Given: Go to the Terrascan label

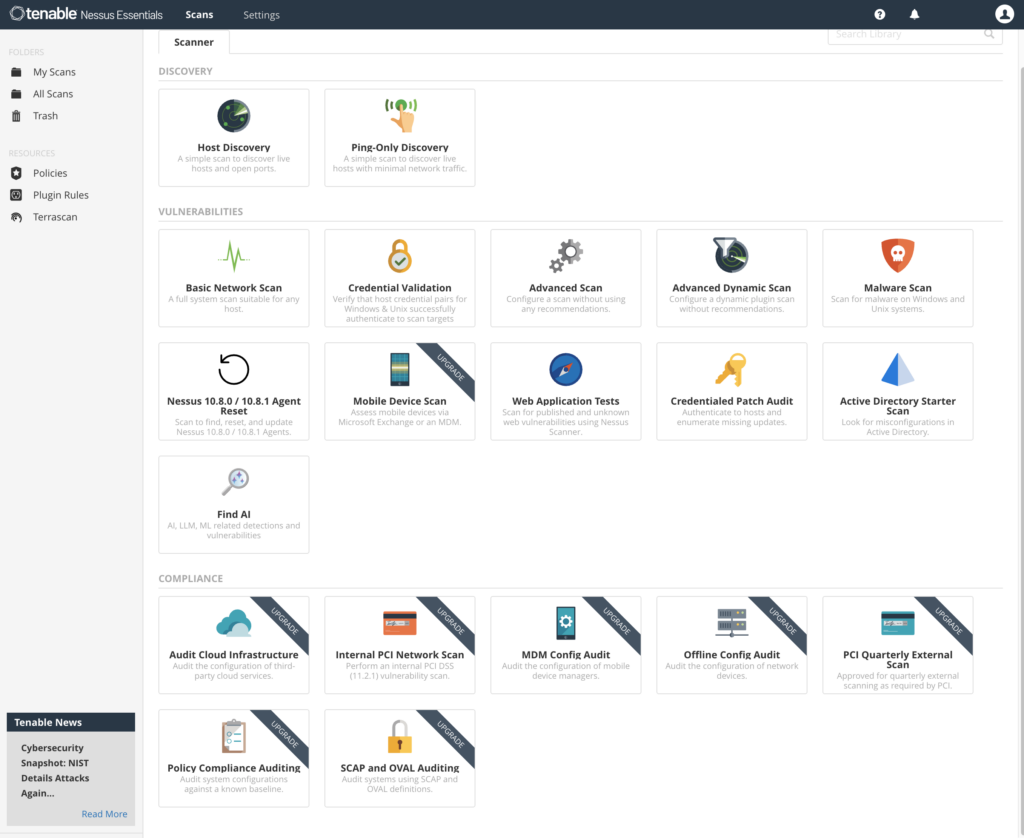Looking at the screenshot, I should tap(55, 217).
